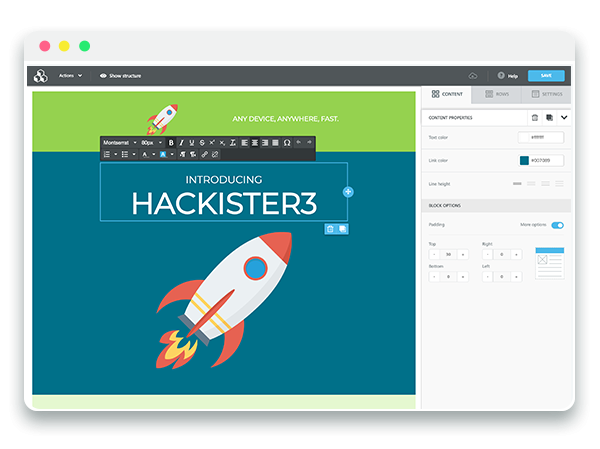The height and width of the screenshot is (449, 600).
Task: Click the Save button
Action: [545, 75]
